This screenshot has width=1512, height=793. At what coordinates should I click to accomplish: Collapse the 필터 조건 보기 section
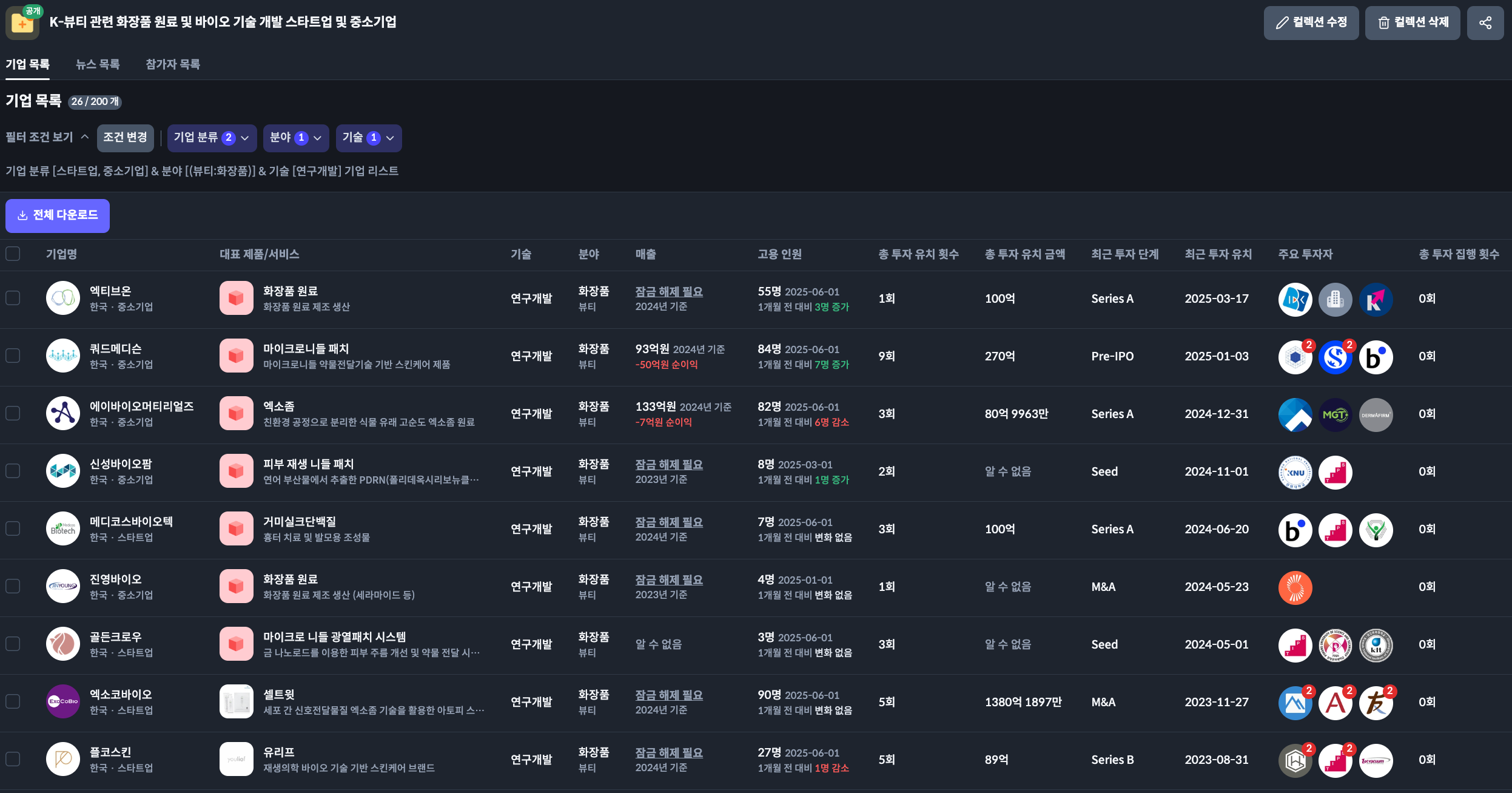point(47,137)
